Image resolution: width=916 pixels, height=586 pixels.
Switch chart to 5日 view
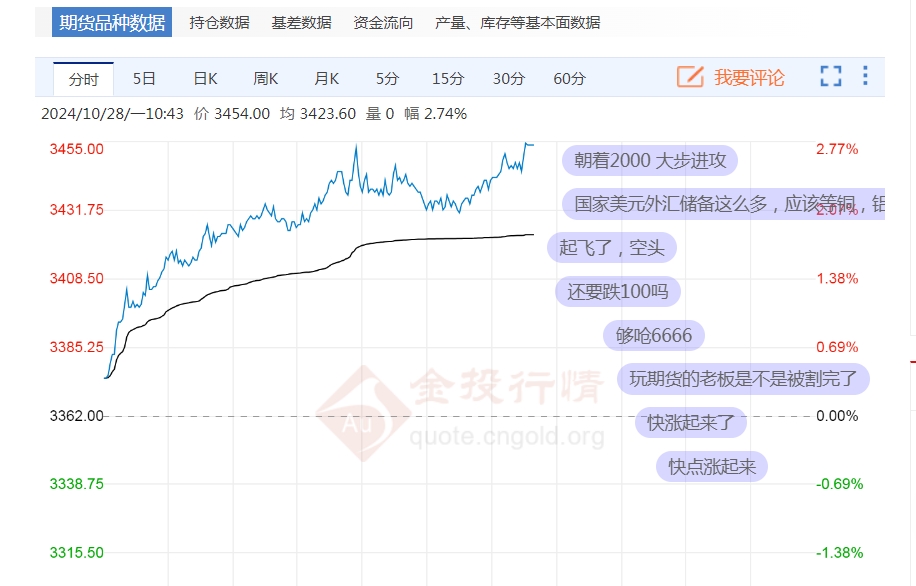144,78
